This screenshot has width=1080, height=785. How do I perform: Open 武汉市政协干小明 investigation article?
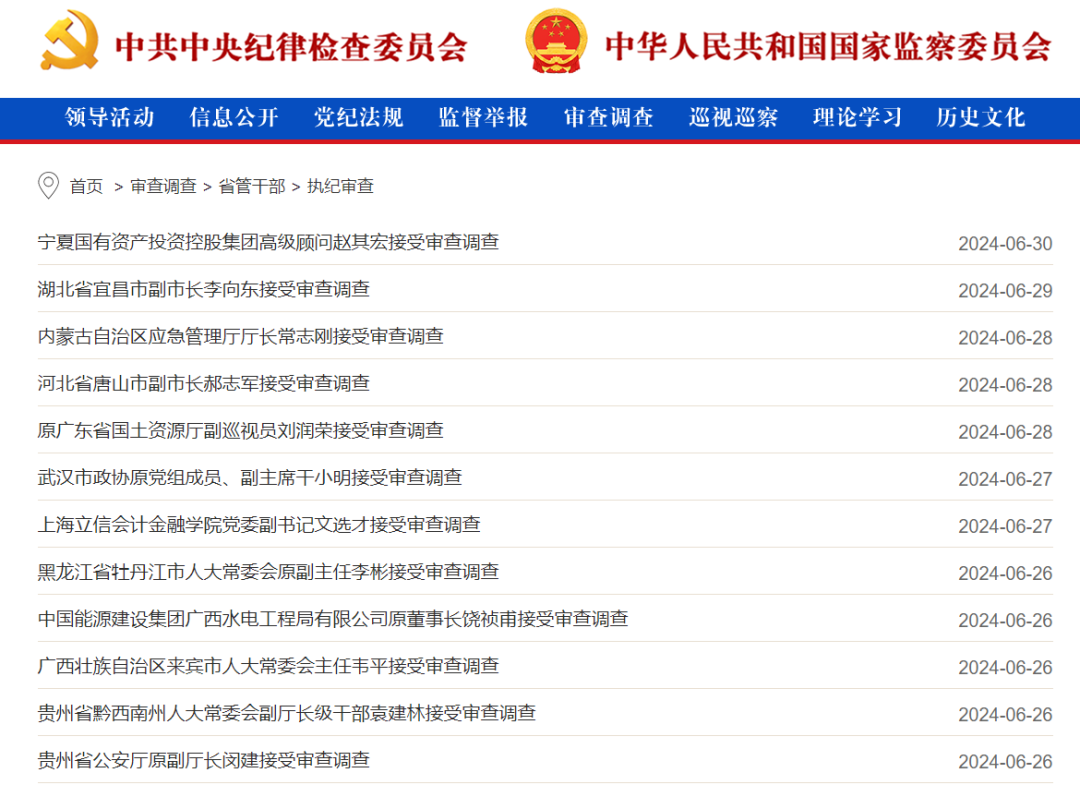pos(250,478)
